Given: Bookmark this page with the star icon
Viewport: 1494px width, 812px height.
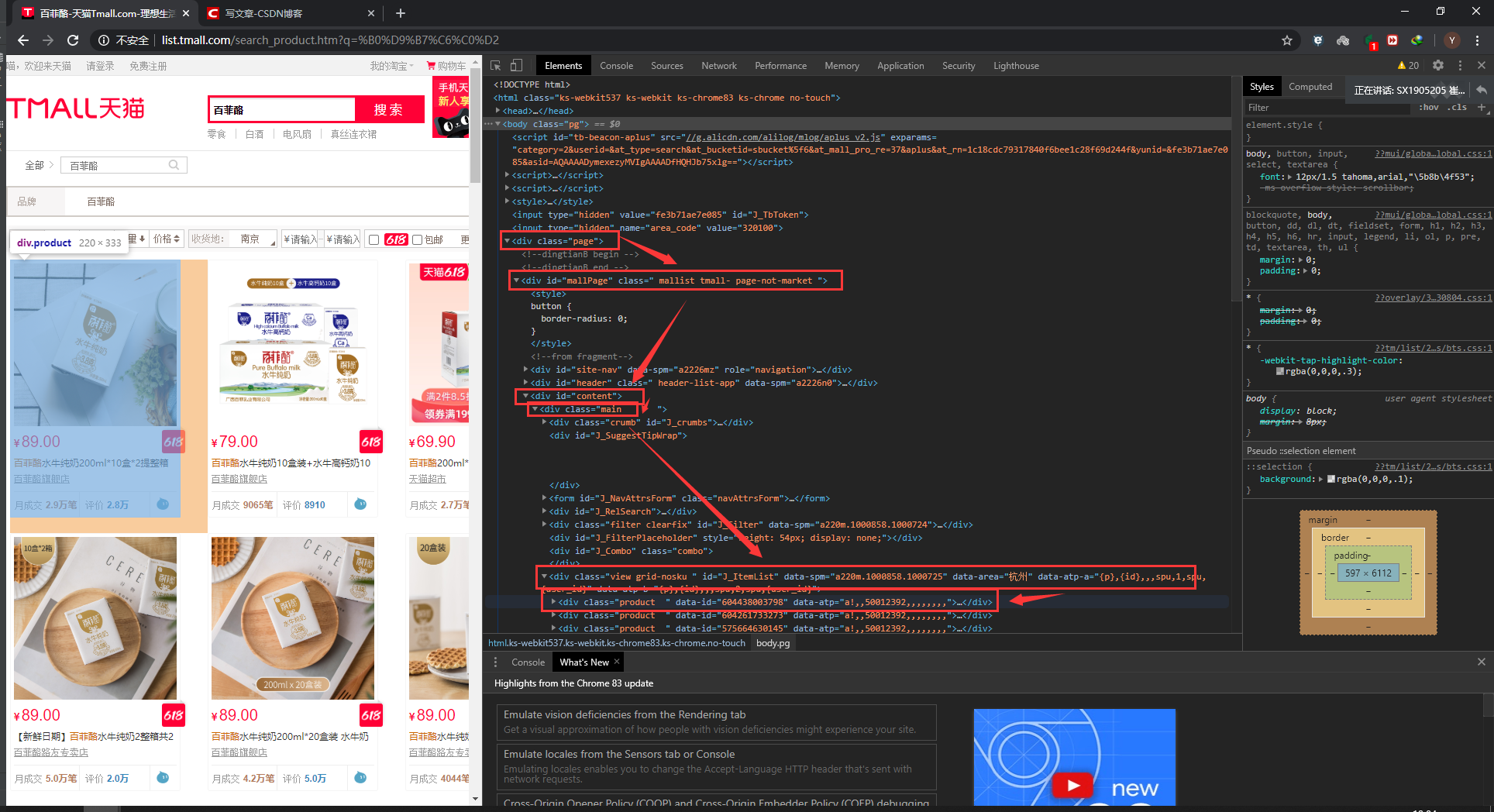Looking at the screenshot, I should point(1287,40).
